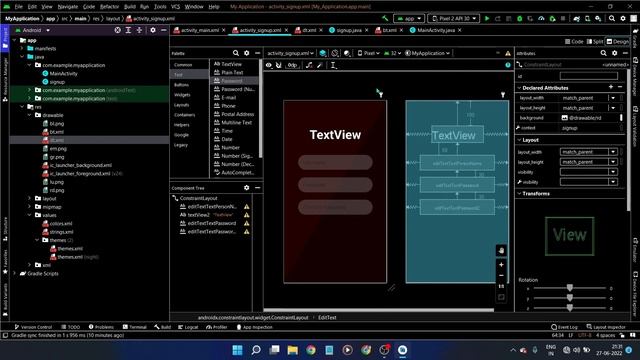Click the Project panel options gear

pos(153,30)
